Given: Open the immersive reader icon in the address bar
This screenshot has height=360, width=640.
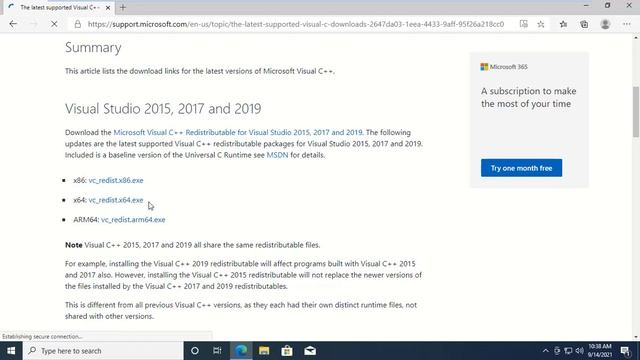Looking at the screenshot, I should 523,24.
